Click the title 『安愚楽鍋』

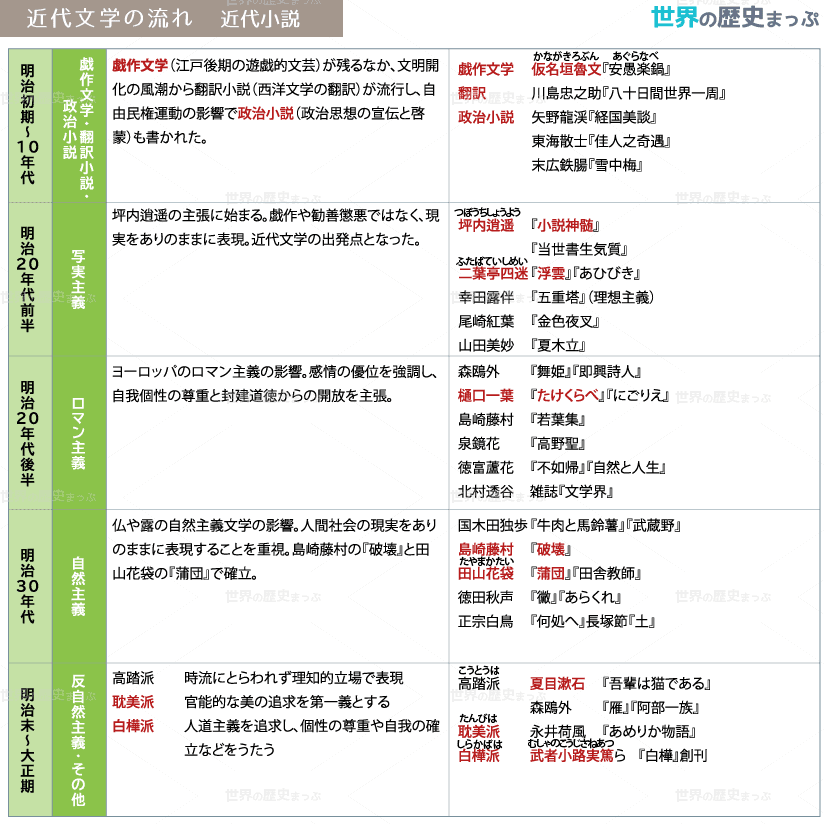(637, 69)
